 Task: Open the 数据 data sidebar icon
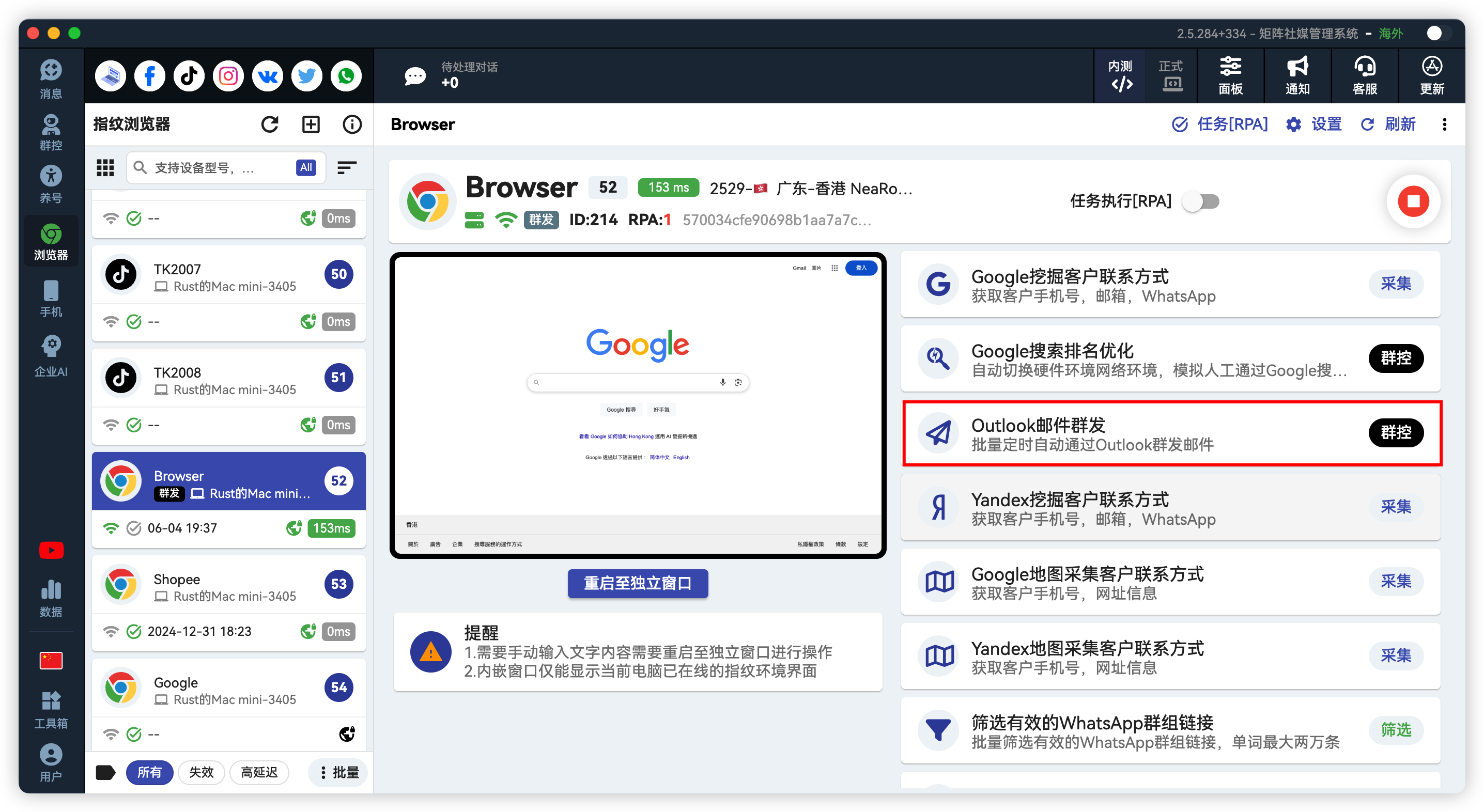(x=51, y=598)
